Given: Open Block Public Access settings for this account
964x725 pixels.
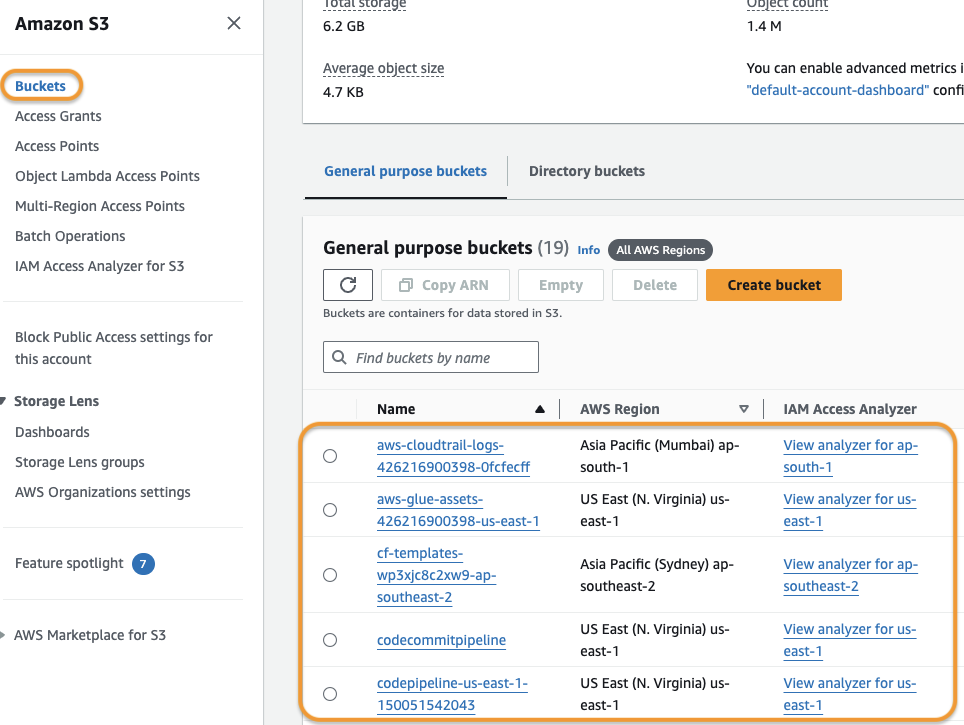Looking at the screenshot, I should pos(114,348).
